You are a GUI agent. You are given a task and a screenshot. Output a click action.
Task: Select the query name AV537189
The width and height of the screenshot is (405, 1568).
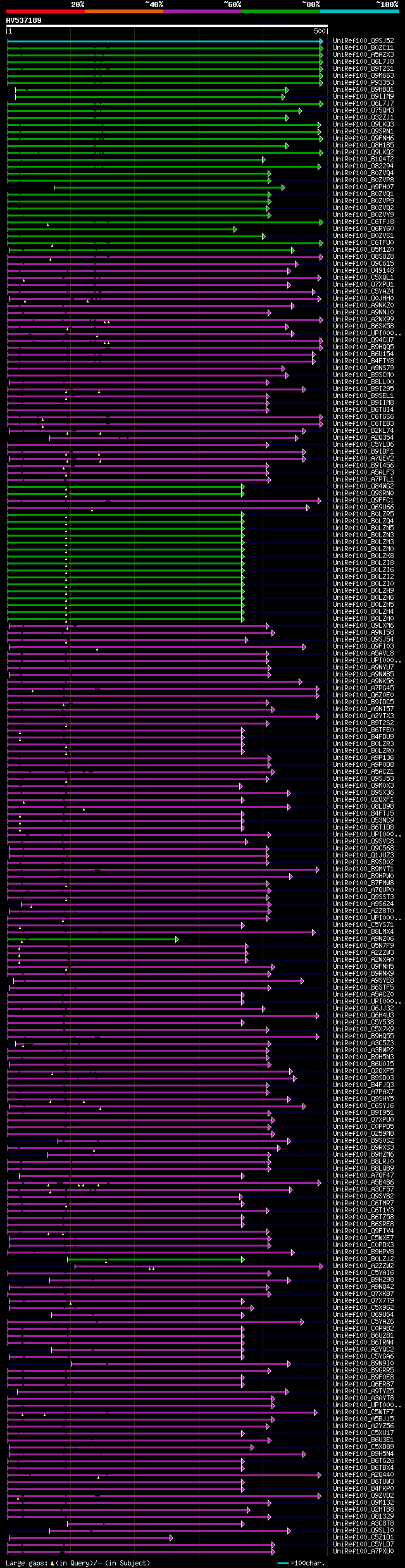(x=23, y=20)
